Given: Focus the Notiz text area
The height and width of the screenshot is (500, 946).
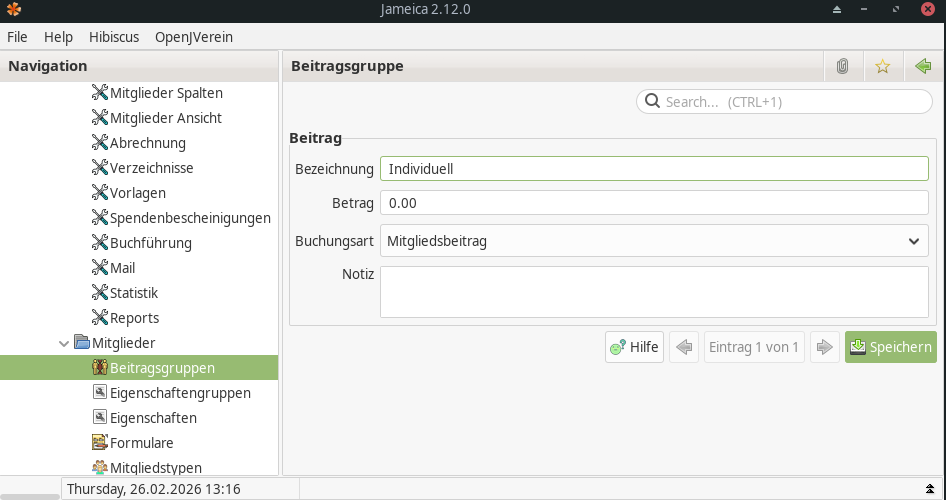Looking at the screenshot, I should tap(654, 292).
